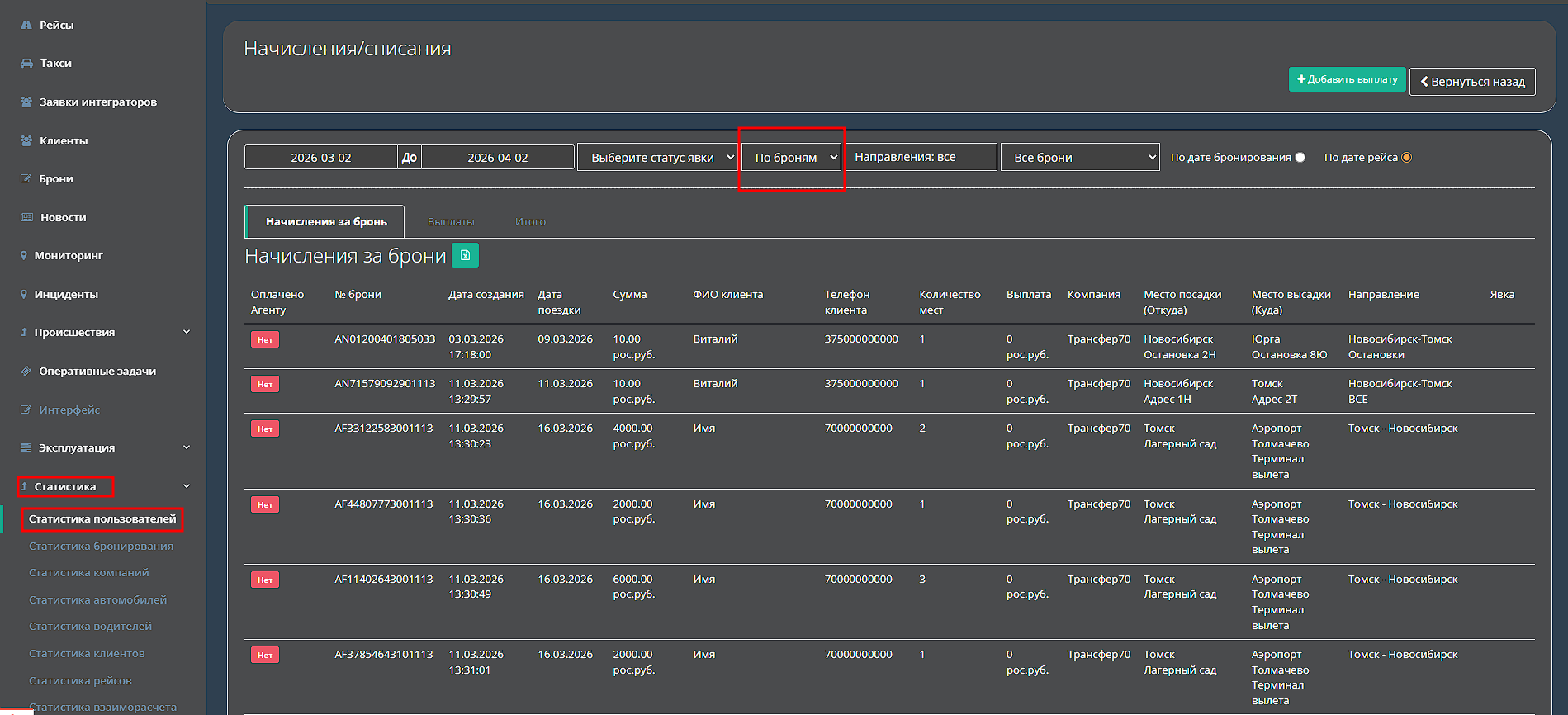Image resolution: width=1568 pixels, height=715 pixels.
Task: Click the Добавить выплату button
Action: [x=1347, y=79]
